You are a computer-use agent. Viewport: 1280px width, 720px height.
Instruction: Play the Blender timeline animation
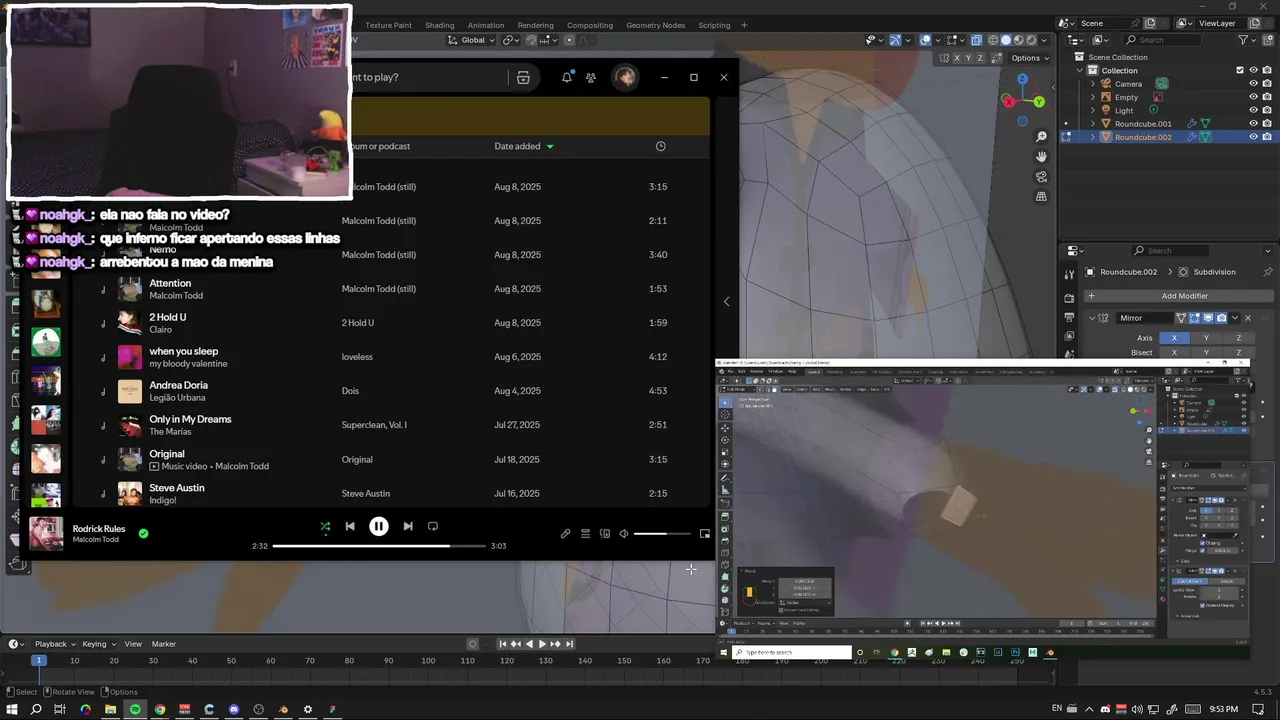click(x=542, y=644)
